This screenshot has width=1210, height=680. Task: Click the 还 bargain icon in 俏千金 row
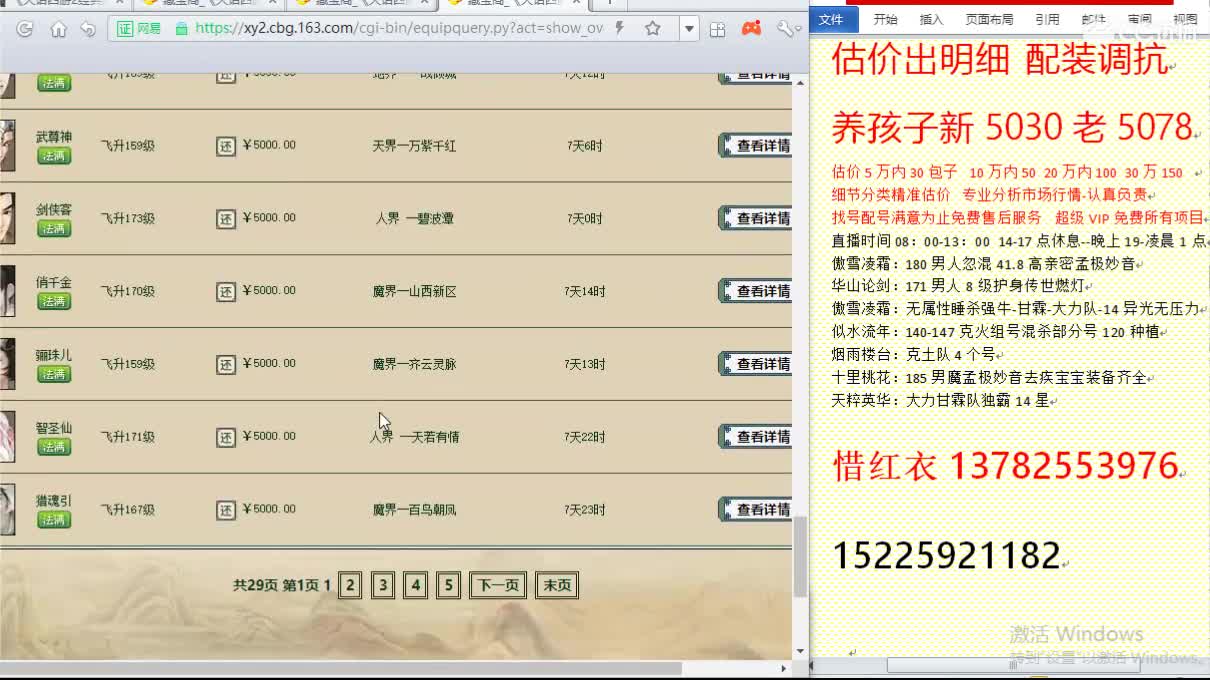[x=226, y=292]
